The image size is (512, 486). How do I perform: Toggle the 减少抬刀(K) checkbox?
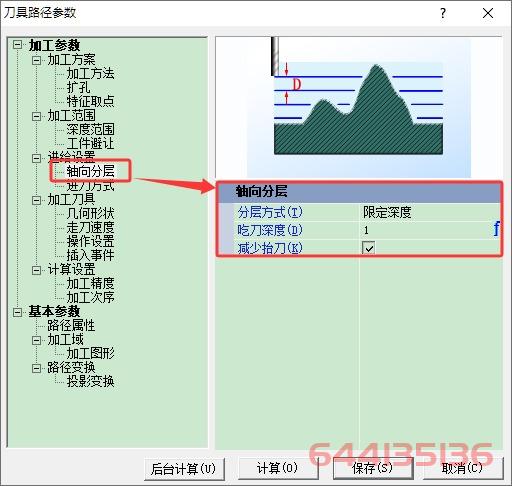click(x=368, y=248)
